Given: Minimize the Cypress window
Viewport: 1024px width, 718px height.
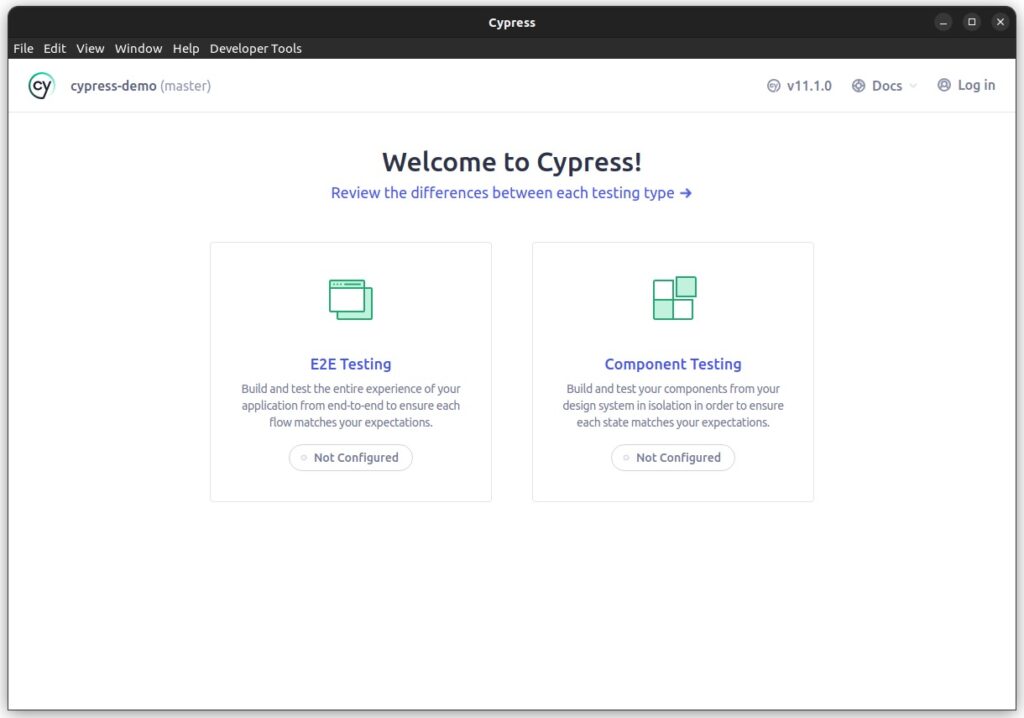Looking at the screenshot, I should tap(943, 22).
